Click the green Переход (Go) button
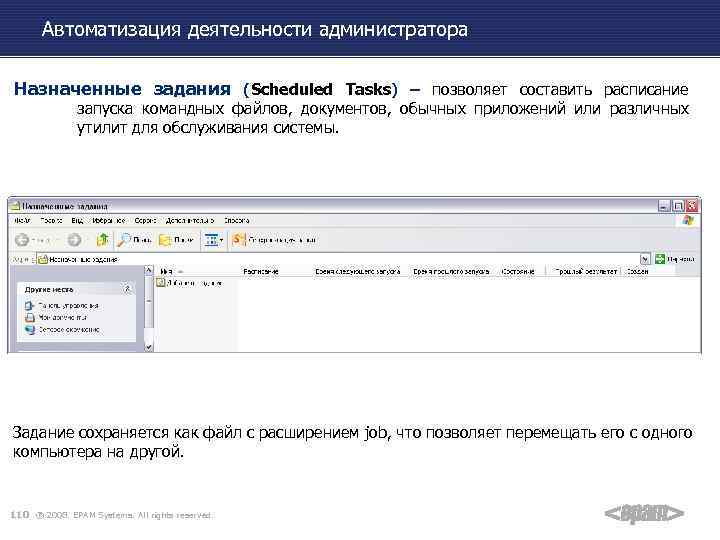The height and width of the screenshot is (540, 720). (x=675, y=259)
